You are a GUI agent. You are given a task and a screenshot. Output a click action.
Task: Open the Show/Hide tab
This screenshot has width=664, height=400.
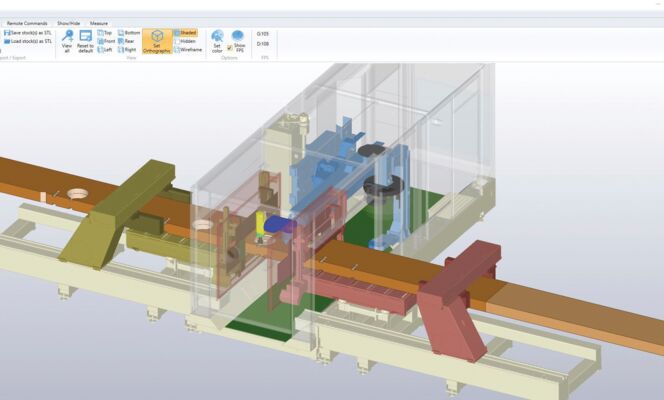[x=69, y=22]
